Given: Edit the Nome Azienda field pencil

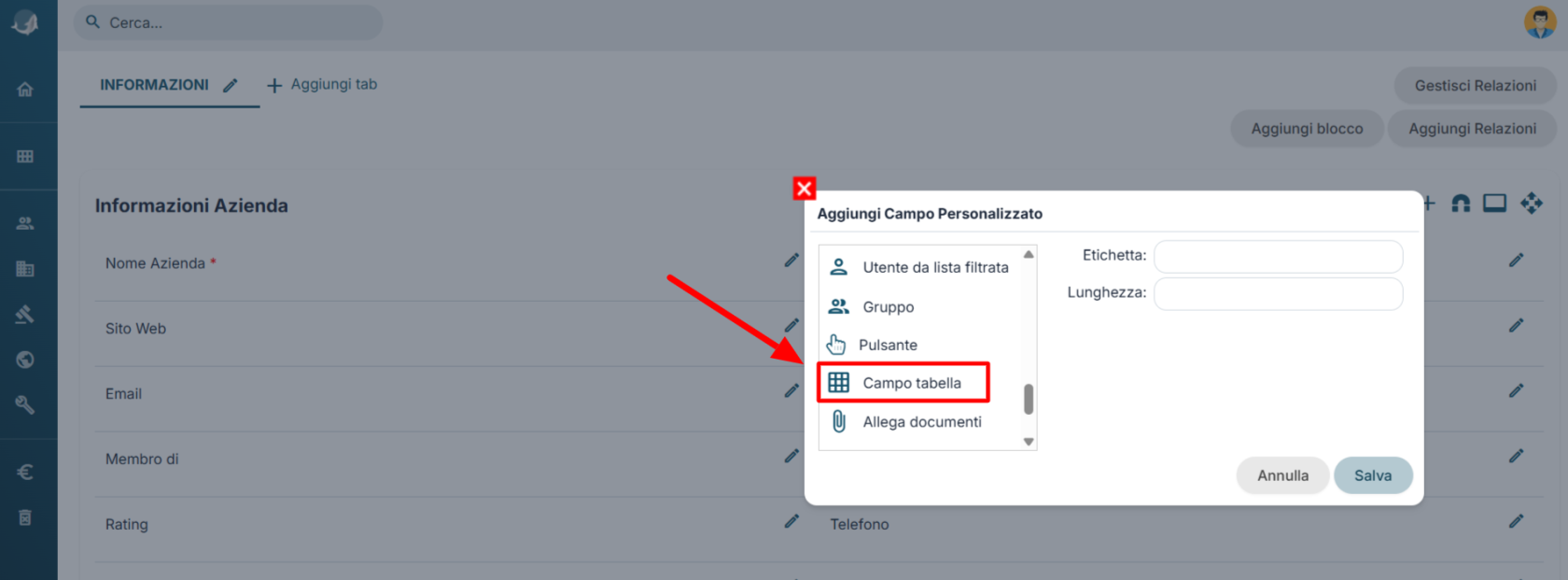Looking at the screenshot, I should [791, 260].
